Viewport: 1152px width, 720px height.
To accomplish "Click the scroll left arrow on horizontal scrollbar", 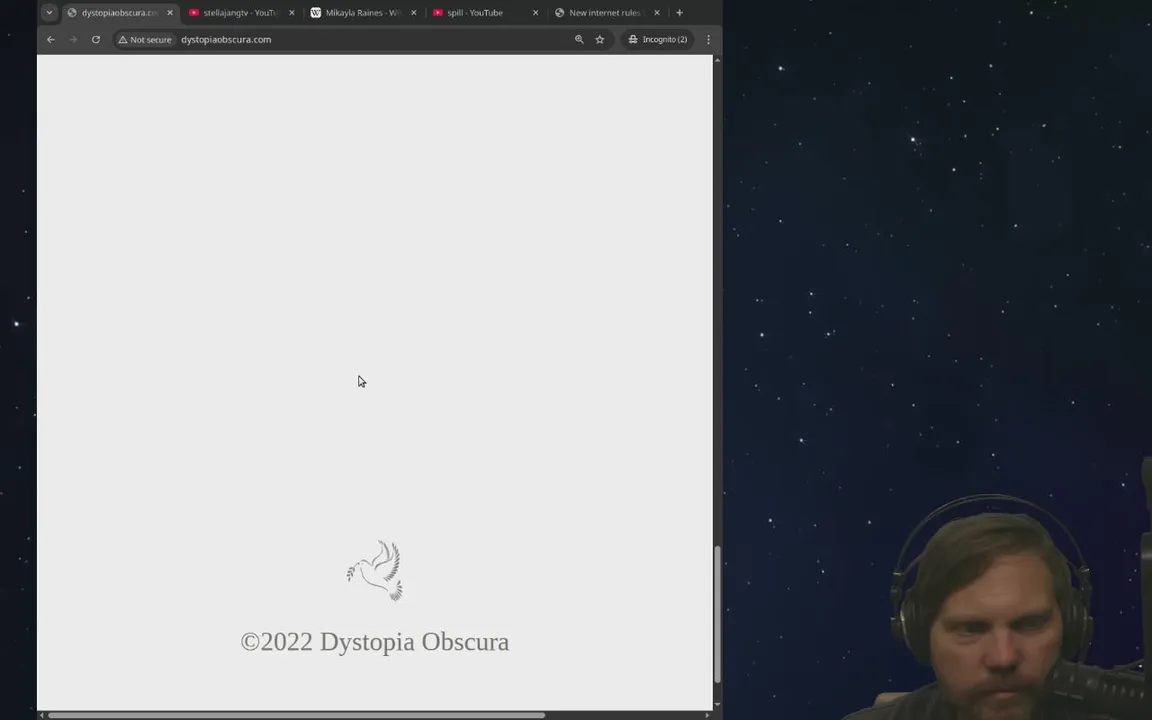I will (x=42, y=715).
